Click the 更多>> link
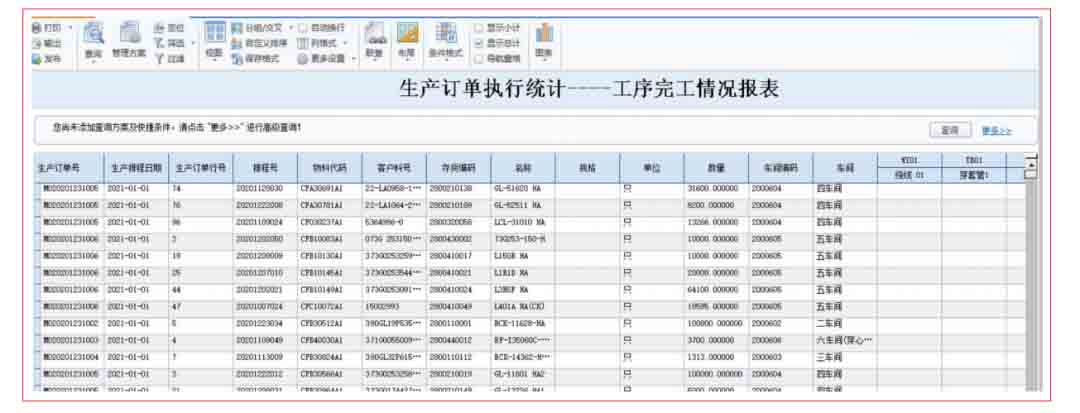Image resolution: width=1080 pixels, height=413 pixels. pyautogui.click(x=996, y=130)
